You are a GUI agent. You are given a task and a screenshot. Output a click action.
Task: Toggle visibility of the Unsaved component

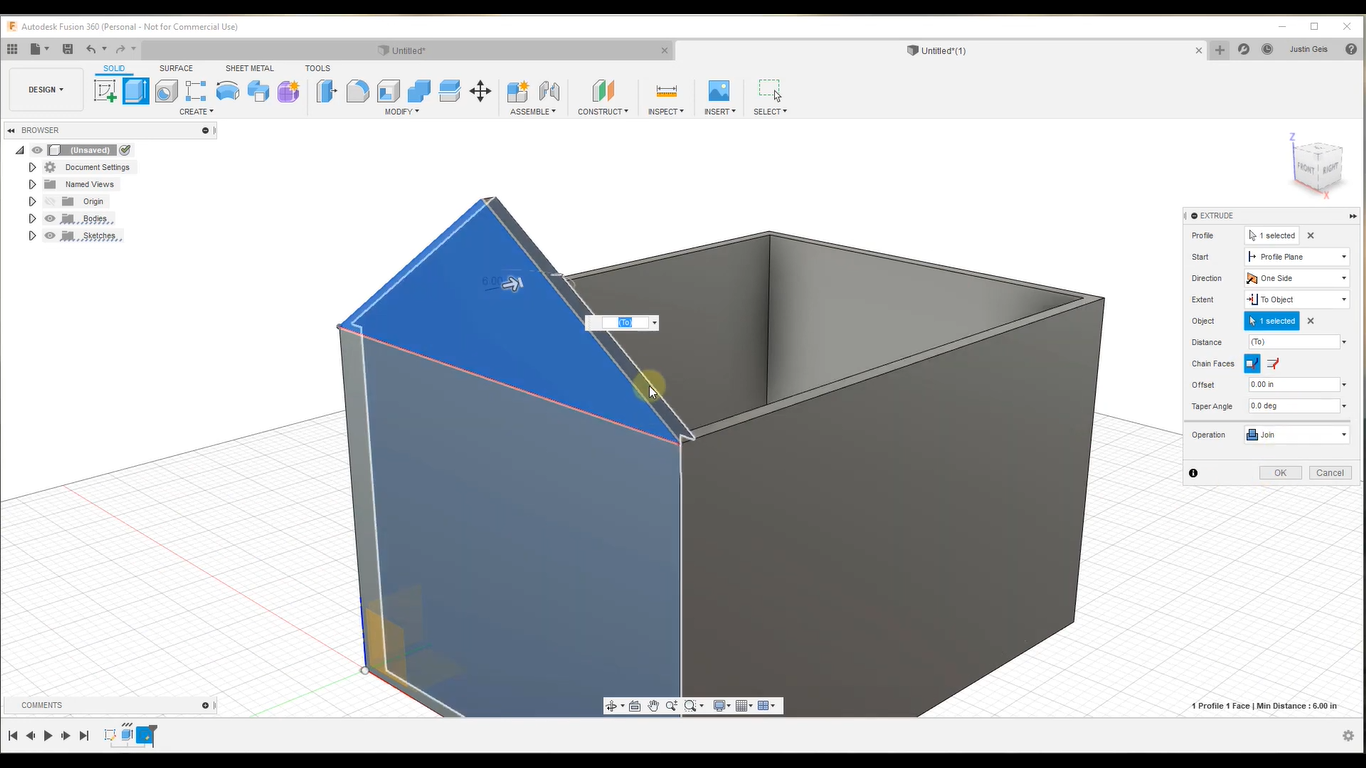(x=37, y=150)
